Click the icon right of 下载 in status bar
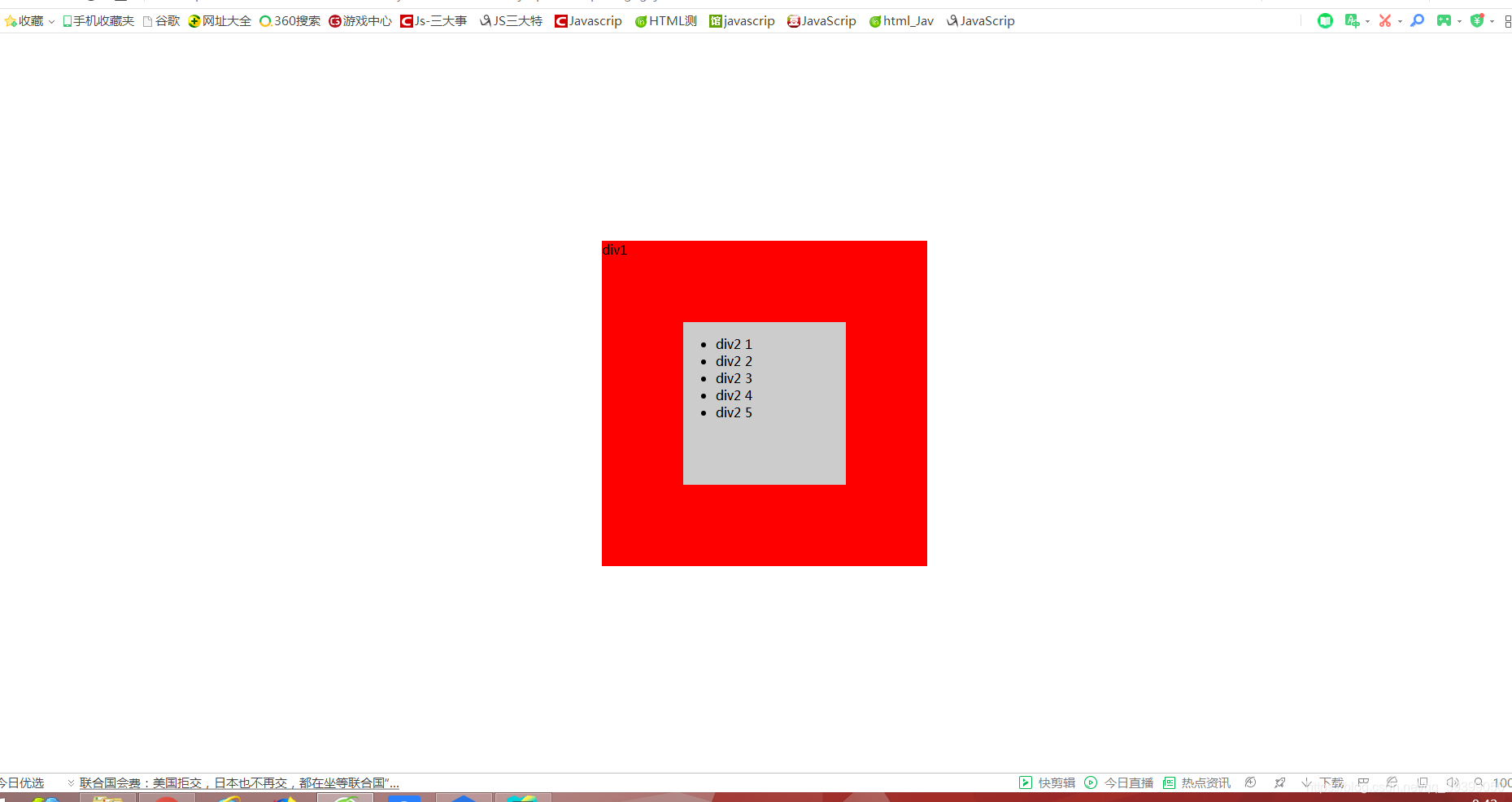 click(1364, 782)
